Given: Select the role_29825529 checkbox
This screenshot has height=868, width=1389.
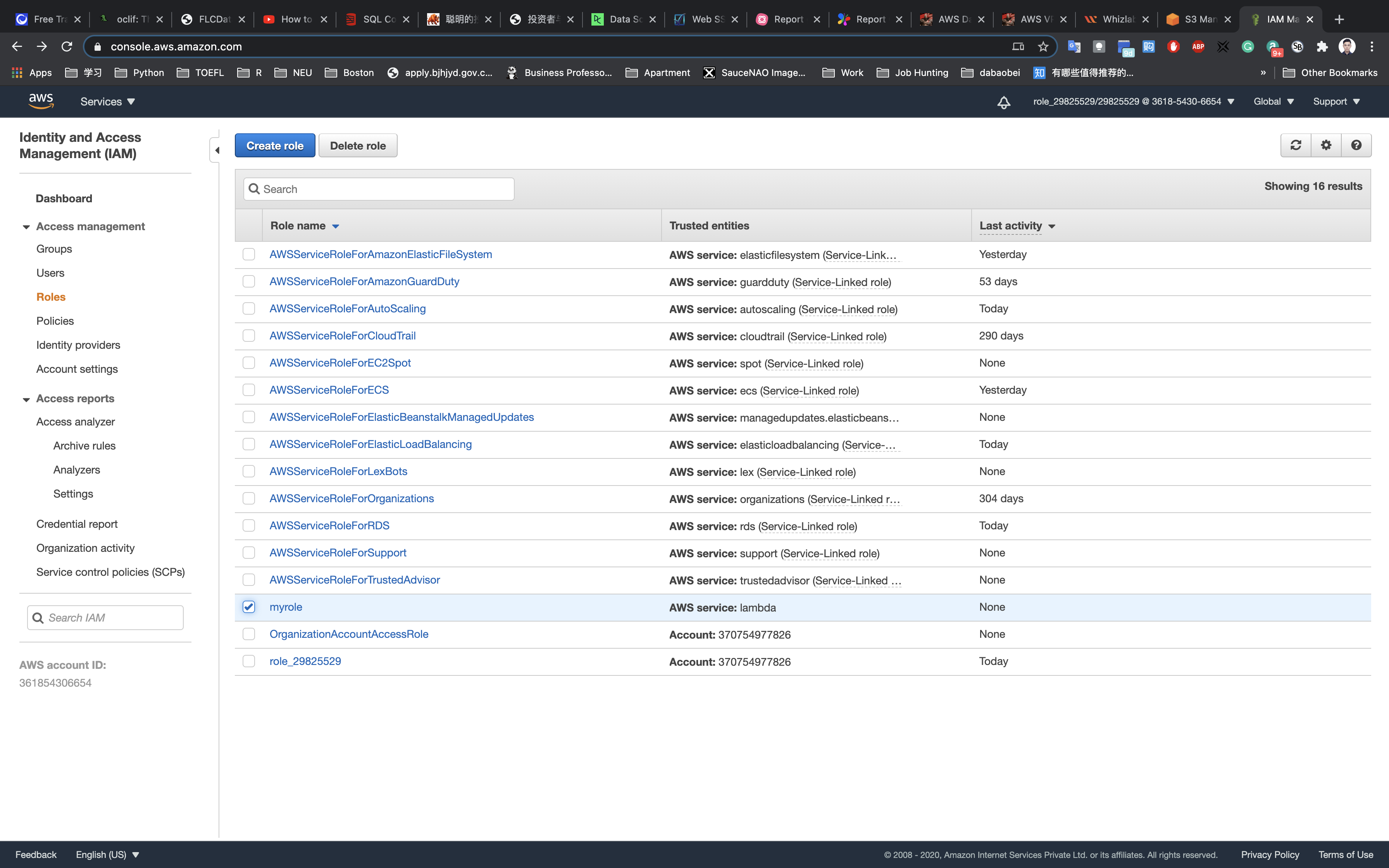Looking at the screenshot, I should (x=248, y=661).
